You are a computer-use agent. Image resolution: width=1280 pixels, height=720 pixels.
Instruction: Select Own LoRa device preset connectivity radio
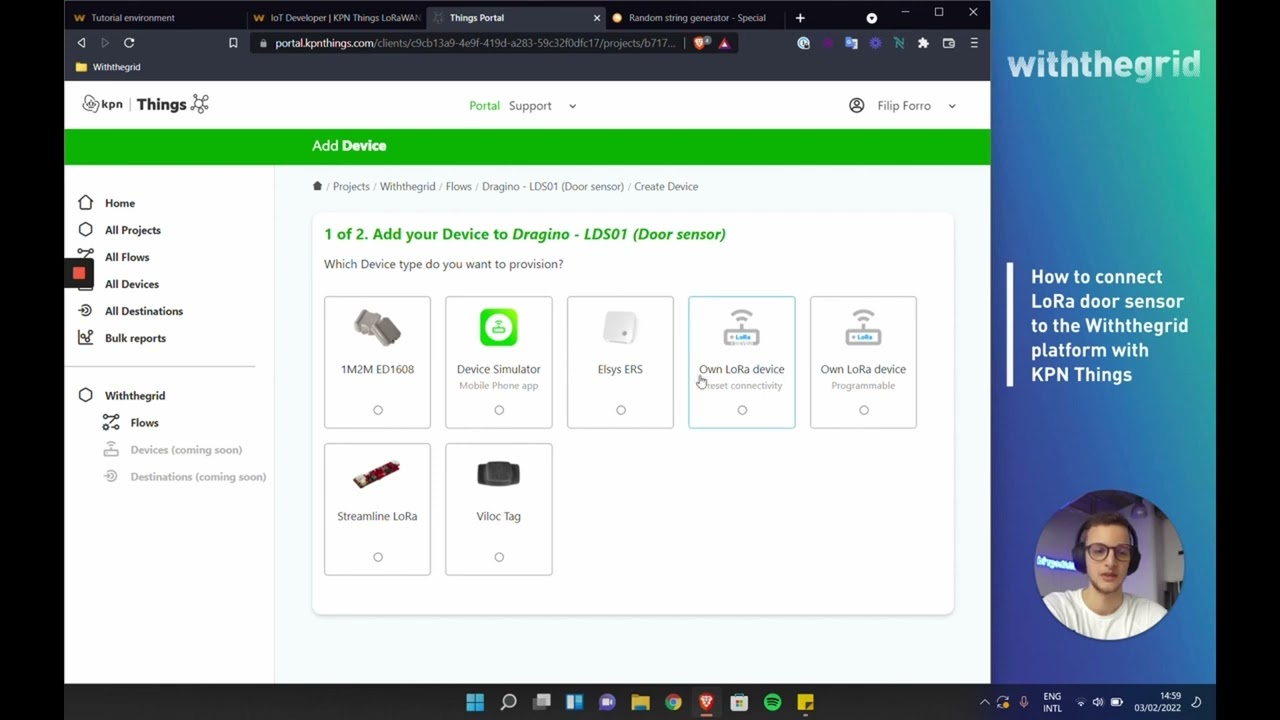pos(742,410)
